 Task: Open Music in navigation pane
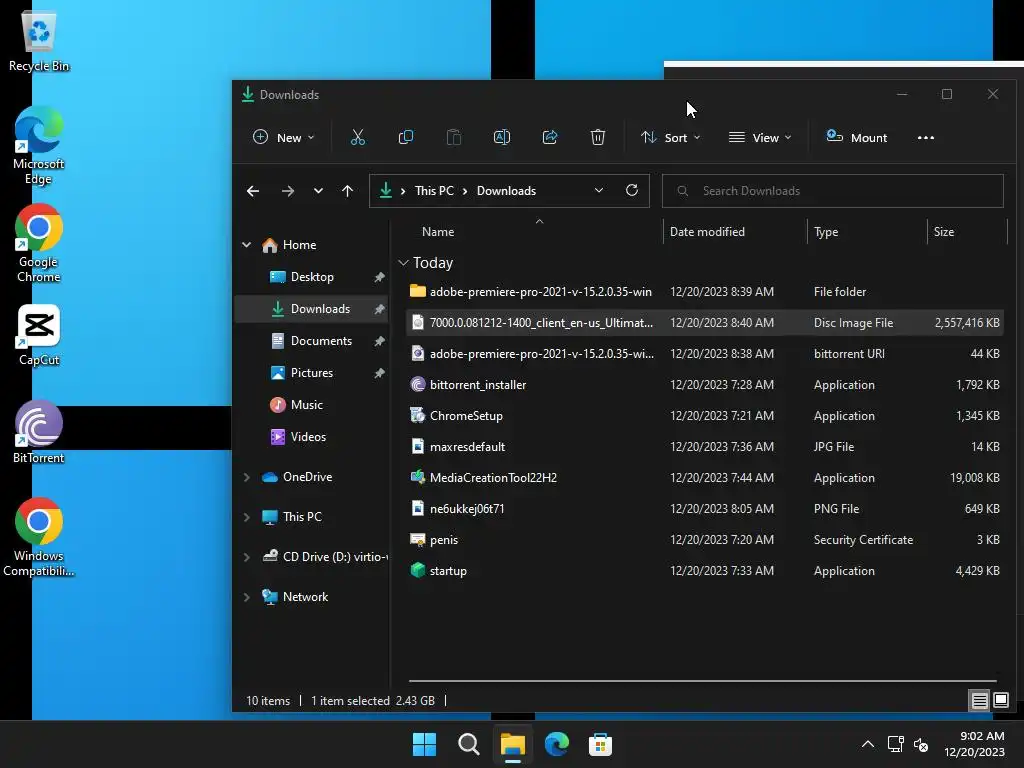[x=312, y=405]
